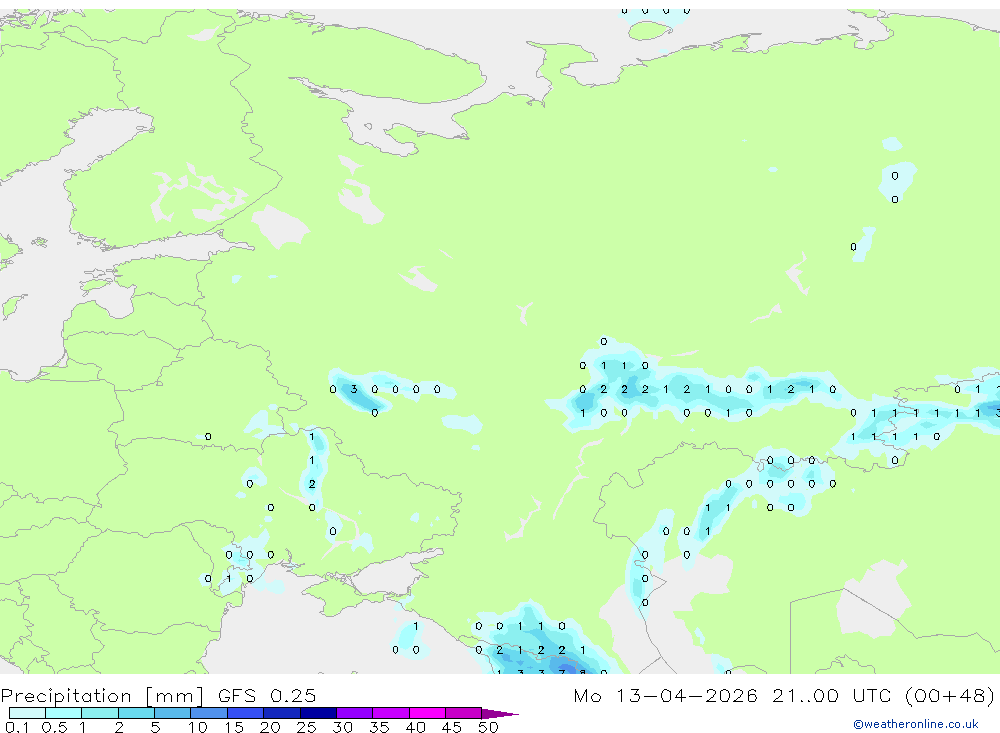This screenshot has height=733, width=1000.
Task: Click the 45–50 mm legend color swatch
Action: 464,713
